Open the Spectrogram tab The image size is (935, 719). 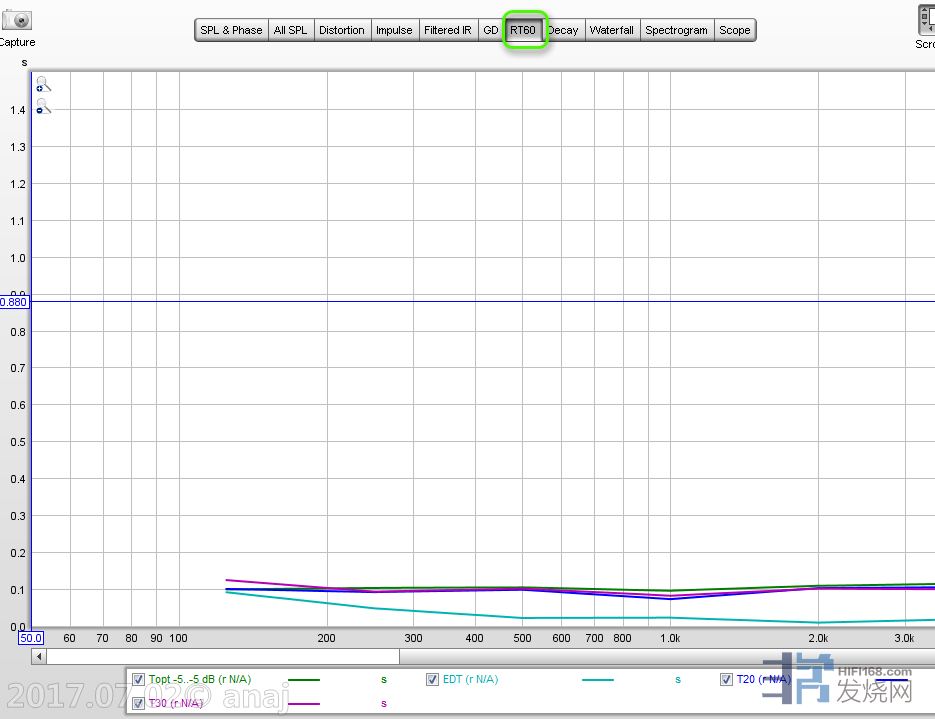[x=676, y=30]
